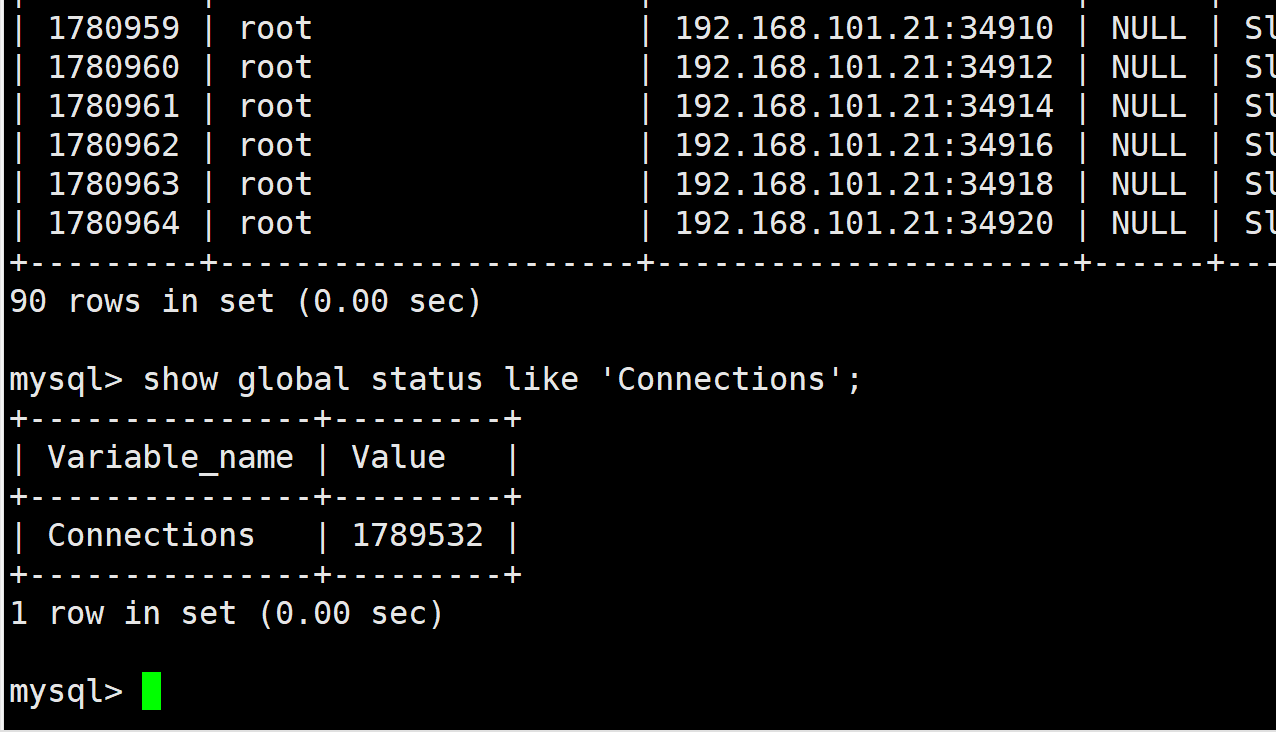1276x732 pixels.
Task: Click process ID 1780961
Action: click(114, 106)
